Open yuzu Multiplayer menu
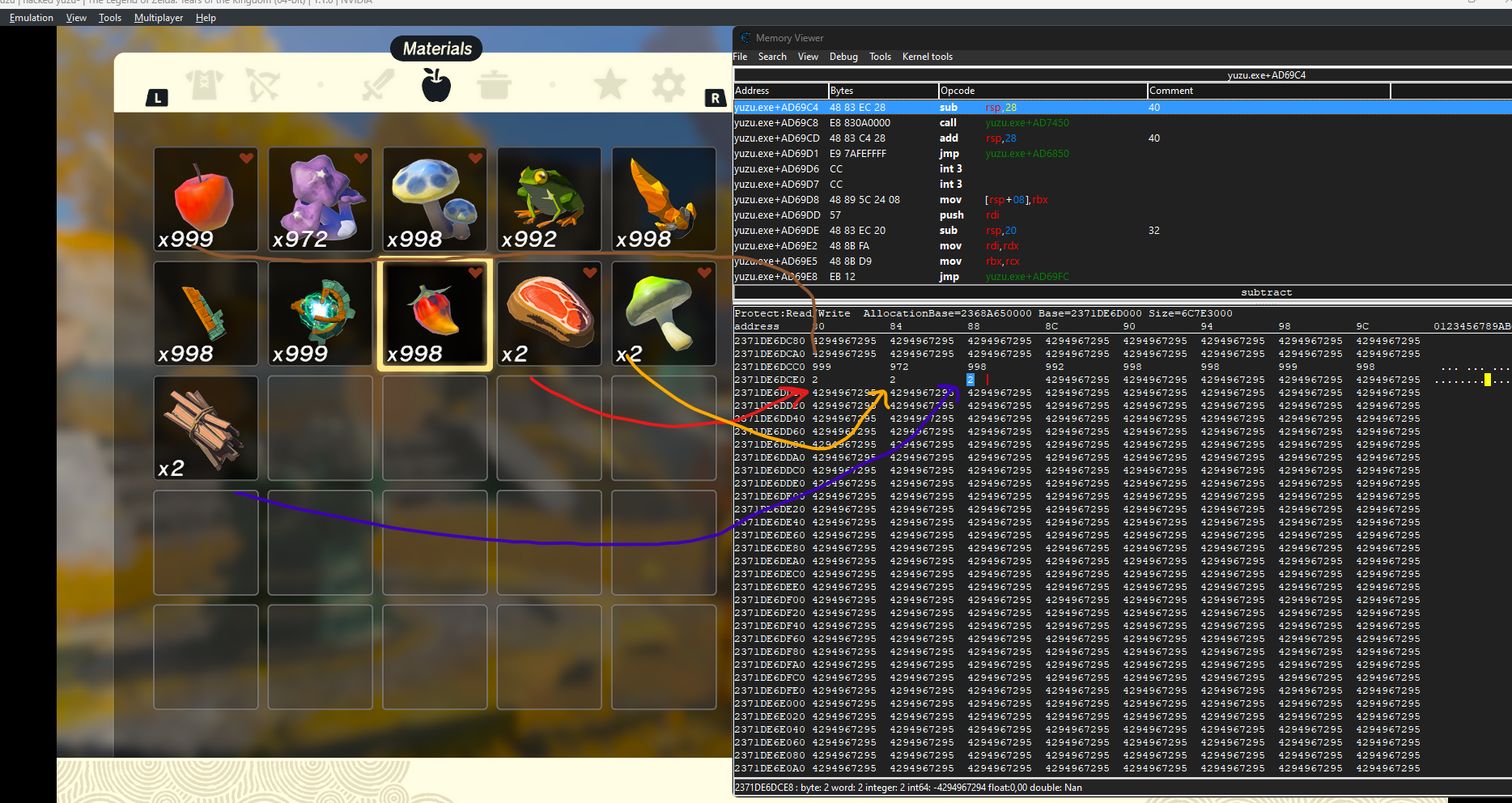Viewport: 1512px width, 803px height. point(159,18)
